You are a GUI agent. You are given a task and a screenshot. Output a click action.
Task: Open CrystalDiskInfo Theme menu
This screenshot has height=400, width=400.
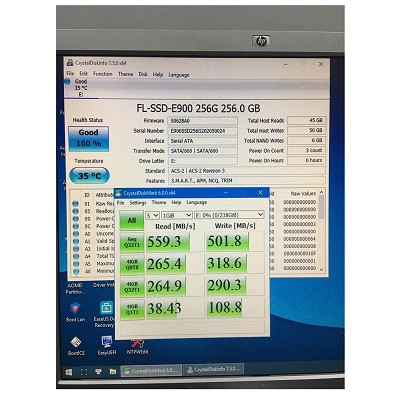click(x=125, y=74)
